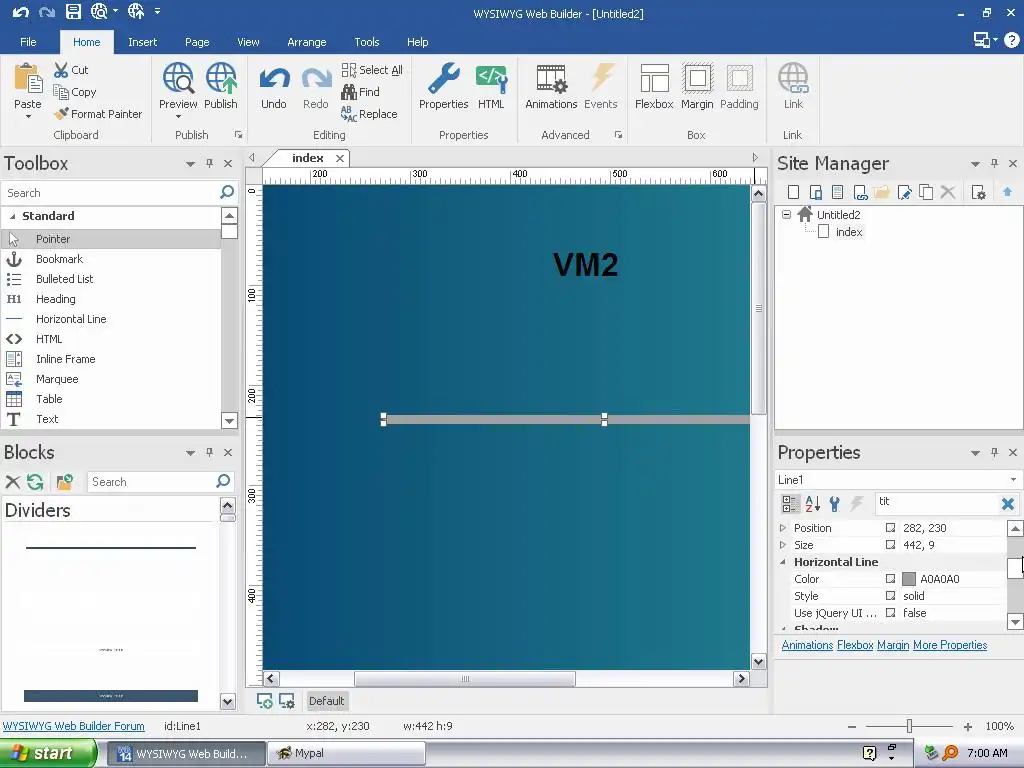Open the Replace tool
This screenshot has width=1024, height=768.
point(369,114)
